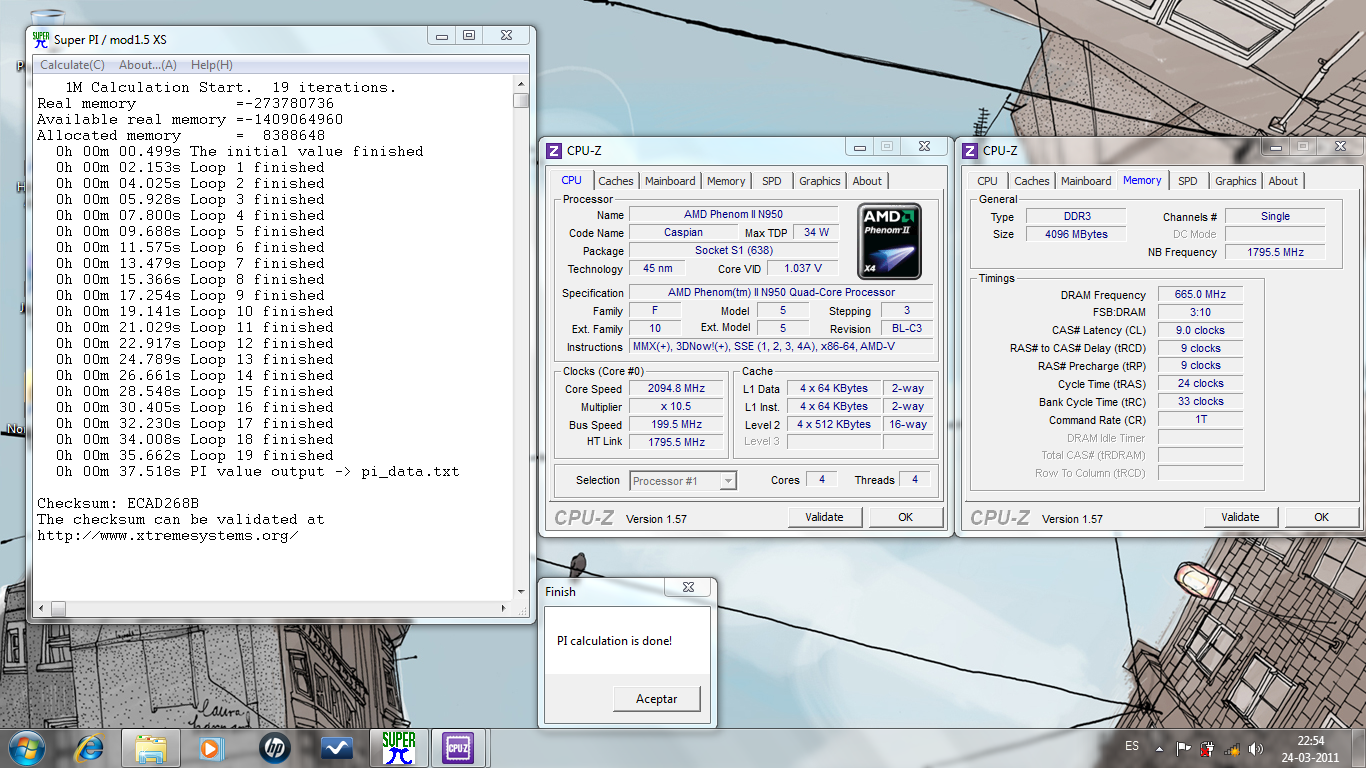Viewport: 1366px width, 768px height.
Task: Click the ES language indicator
Action: coord(1132,747)
